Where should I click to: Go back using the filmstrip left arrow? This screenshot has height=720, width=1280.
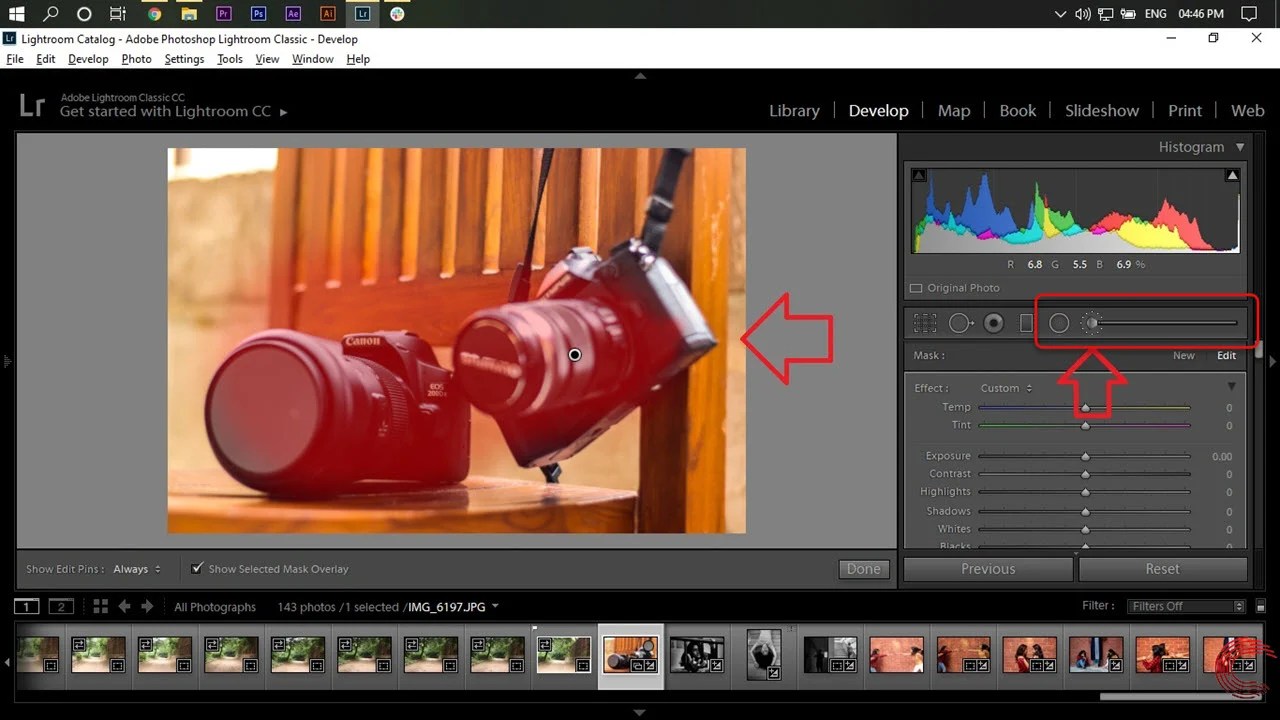click(124, 606)
